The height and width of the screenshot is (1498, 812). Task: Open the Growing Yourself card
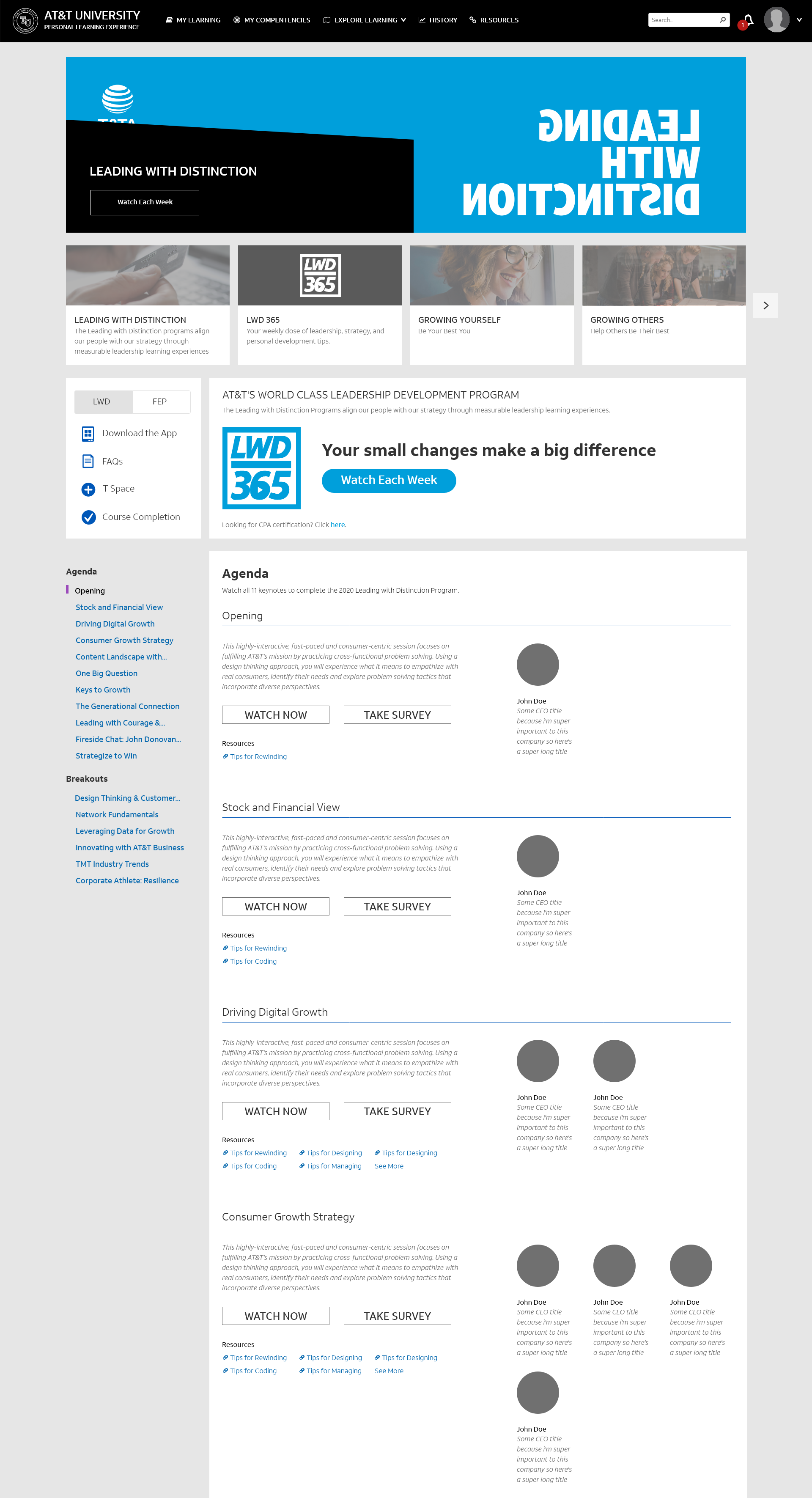(492, 305)
